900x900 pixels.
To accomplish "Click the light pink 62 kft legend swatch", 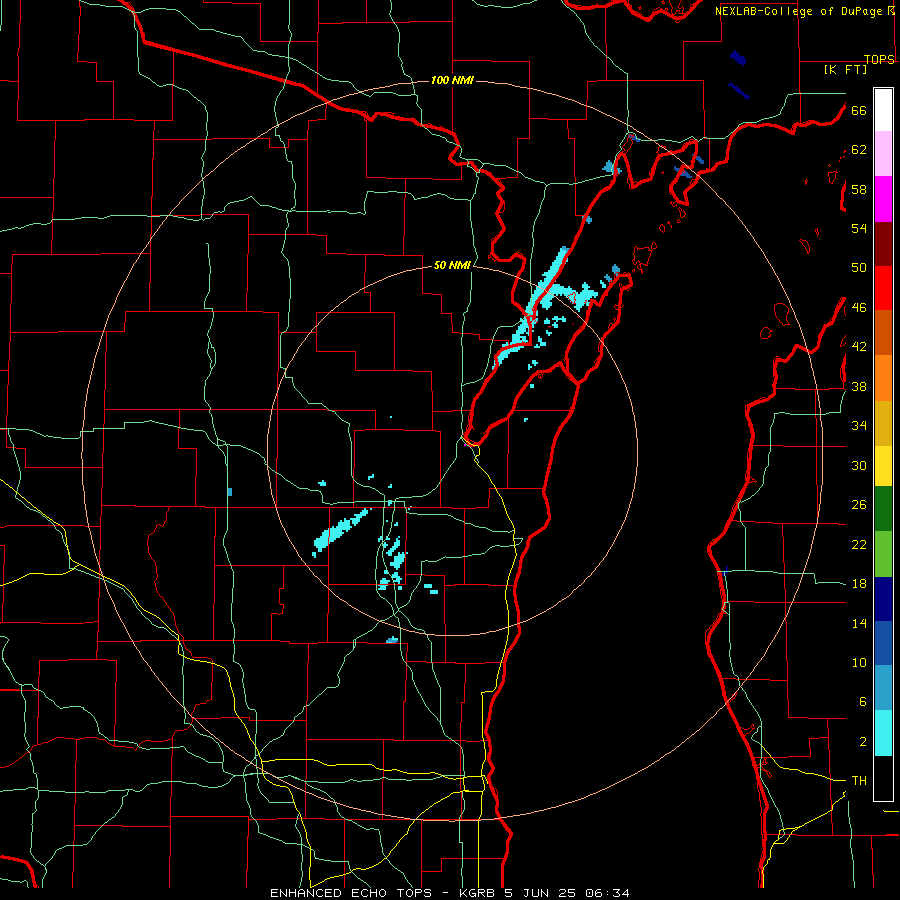I will click(883, 153).
